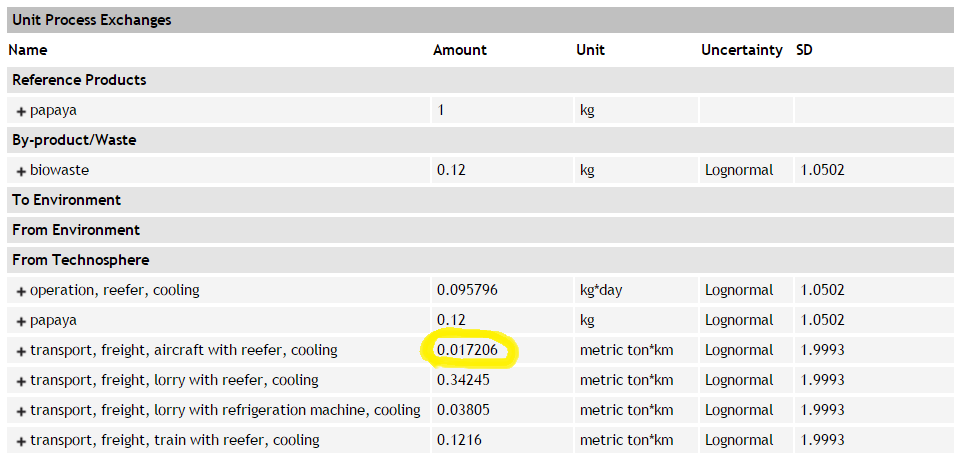Click the kg*day unit cell
The height and width of the screenshot is (461, 962).
(600, 290)
